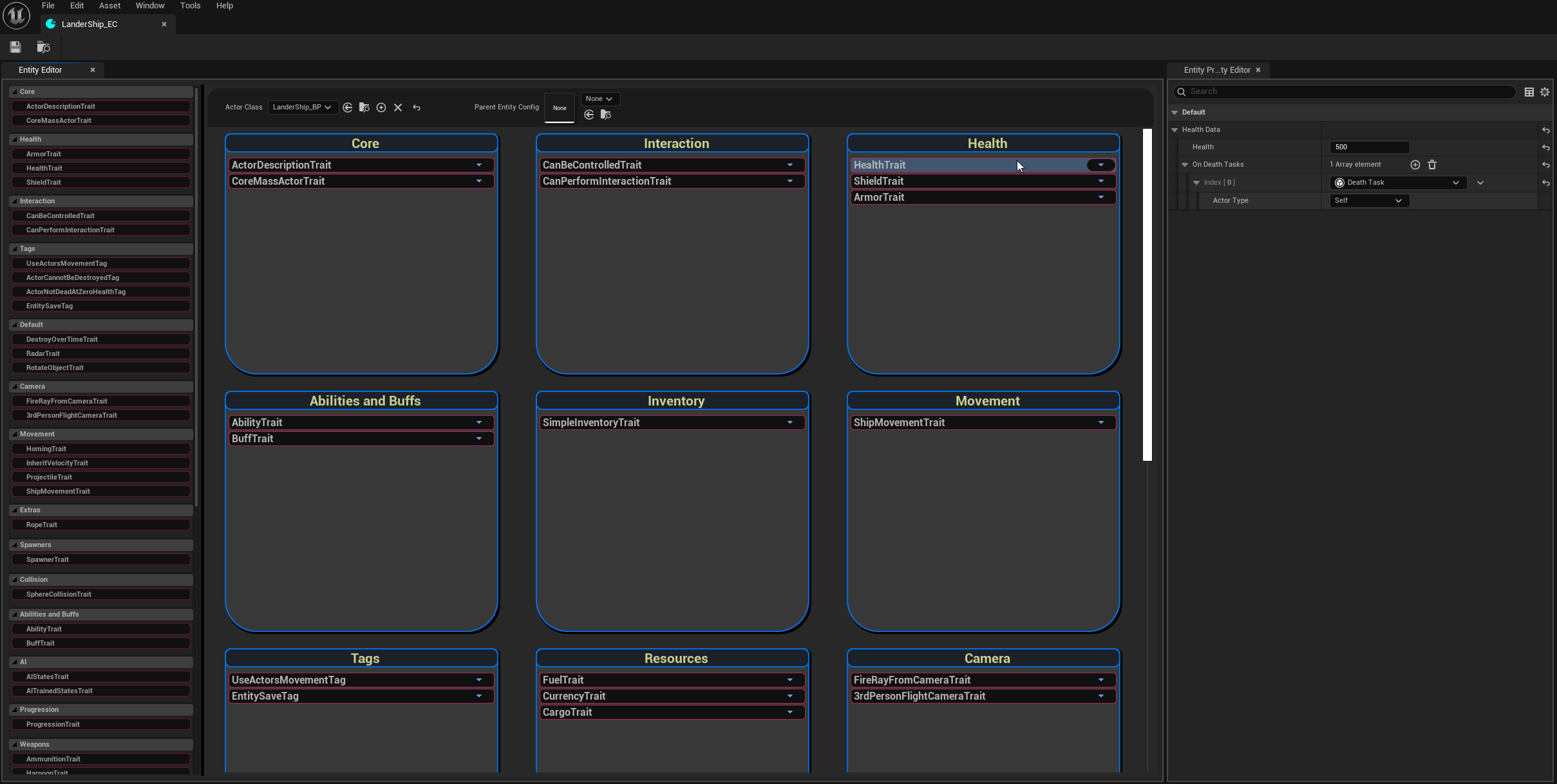Open property panel settings gear
Screen dimensions: 1557x784
[1545, 92]
